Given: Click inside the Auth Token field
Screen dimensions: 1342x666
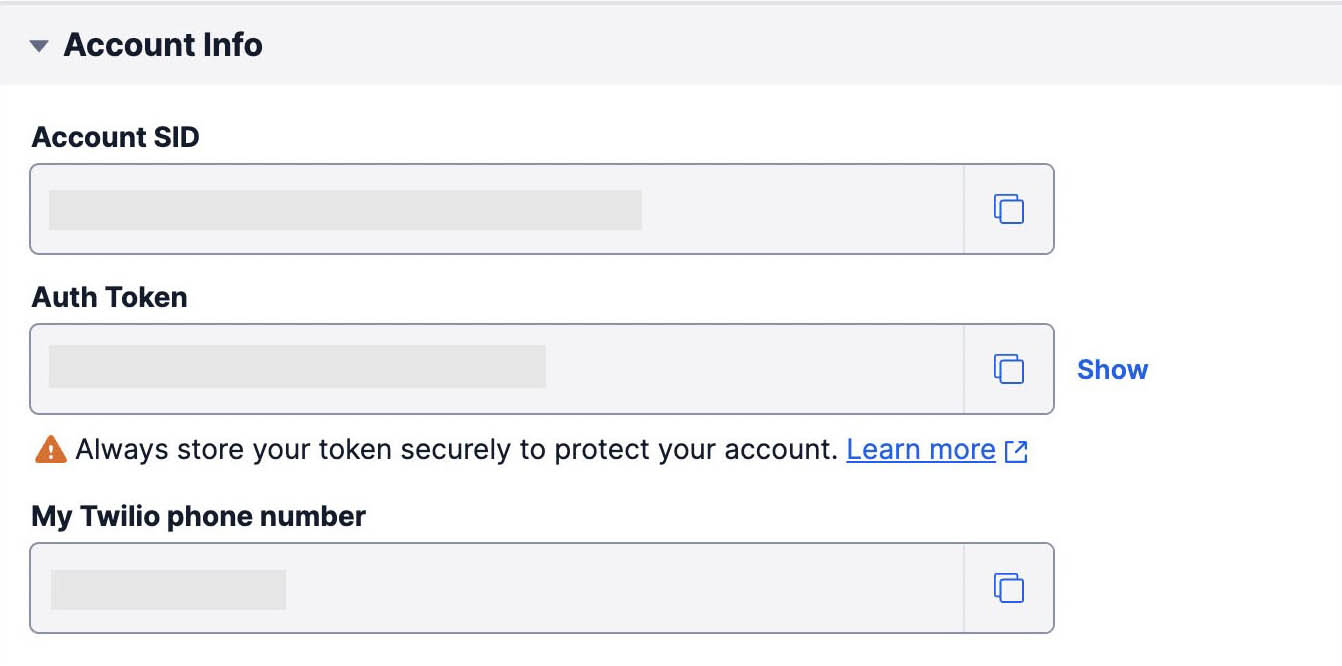Looking at the screenshot, I should pyautogui.click(x=750, y=369).
